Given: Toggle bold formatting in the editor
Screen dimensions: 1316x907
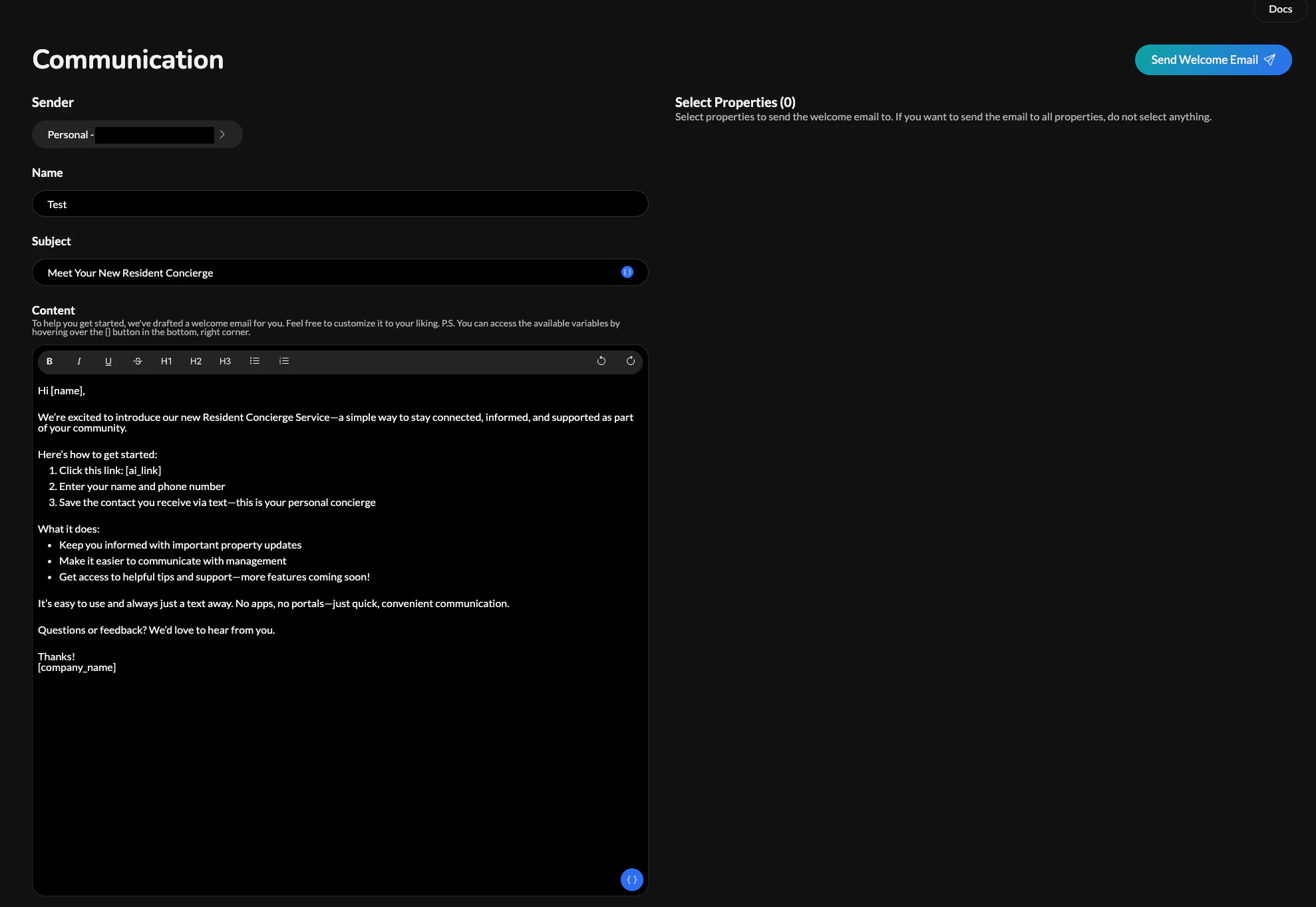Looking at the screenshot, I should (x=50, y=361).
